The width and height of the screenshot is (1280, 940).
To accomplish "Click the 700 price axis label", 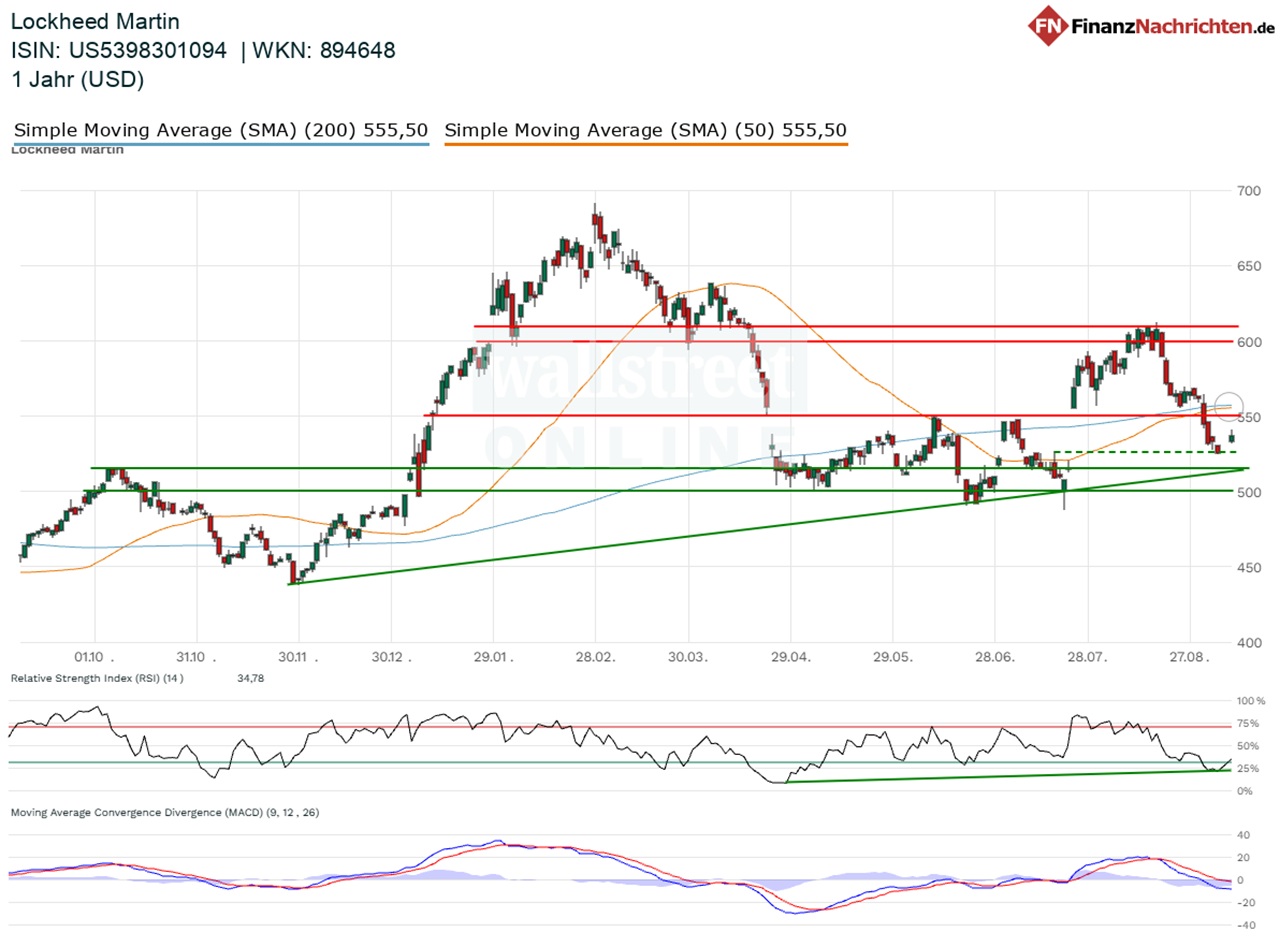I will click(x=1247, y=191).
